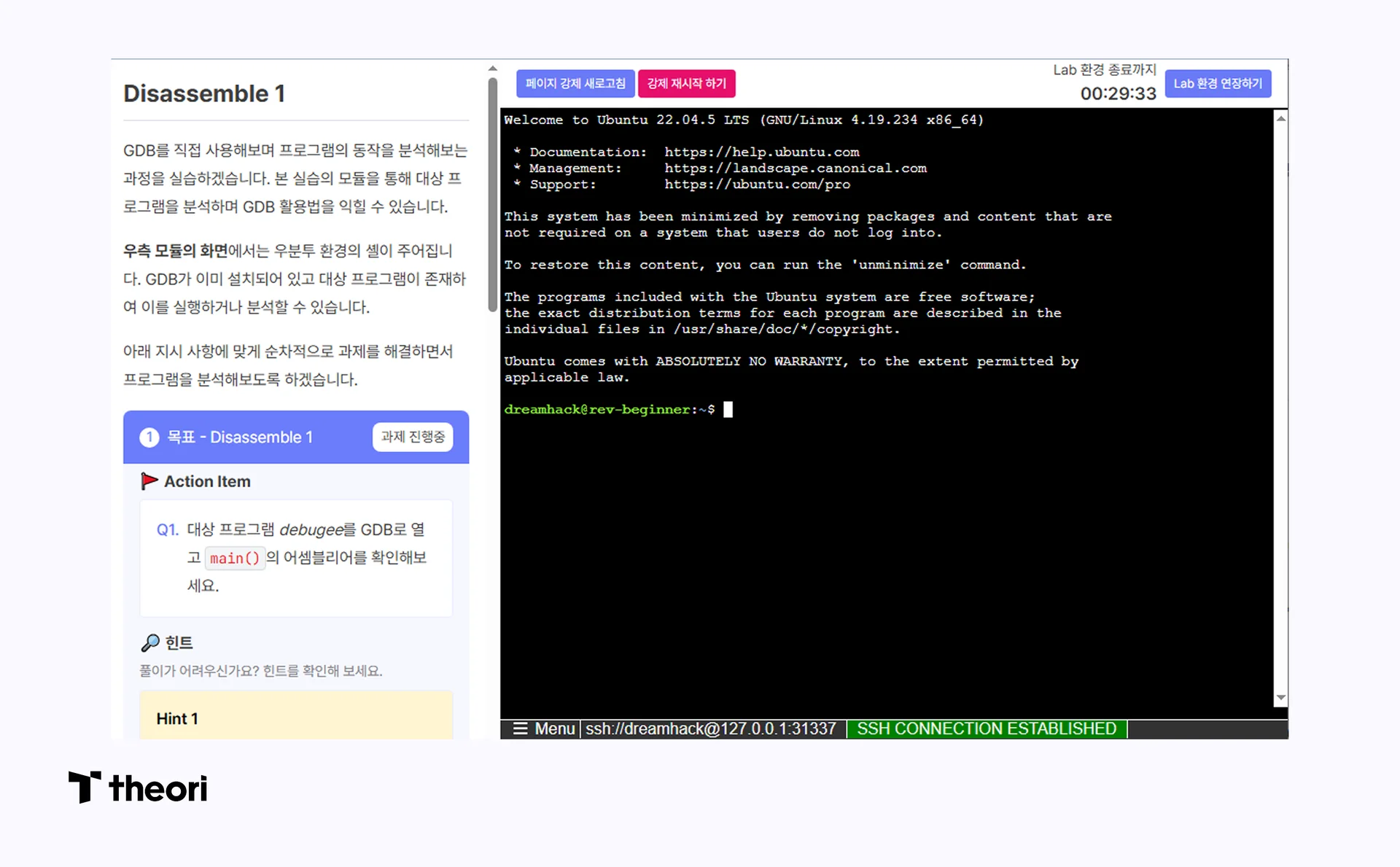
Task: Open Q1 action item details
Action: (x=295, y=558)
